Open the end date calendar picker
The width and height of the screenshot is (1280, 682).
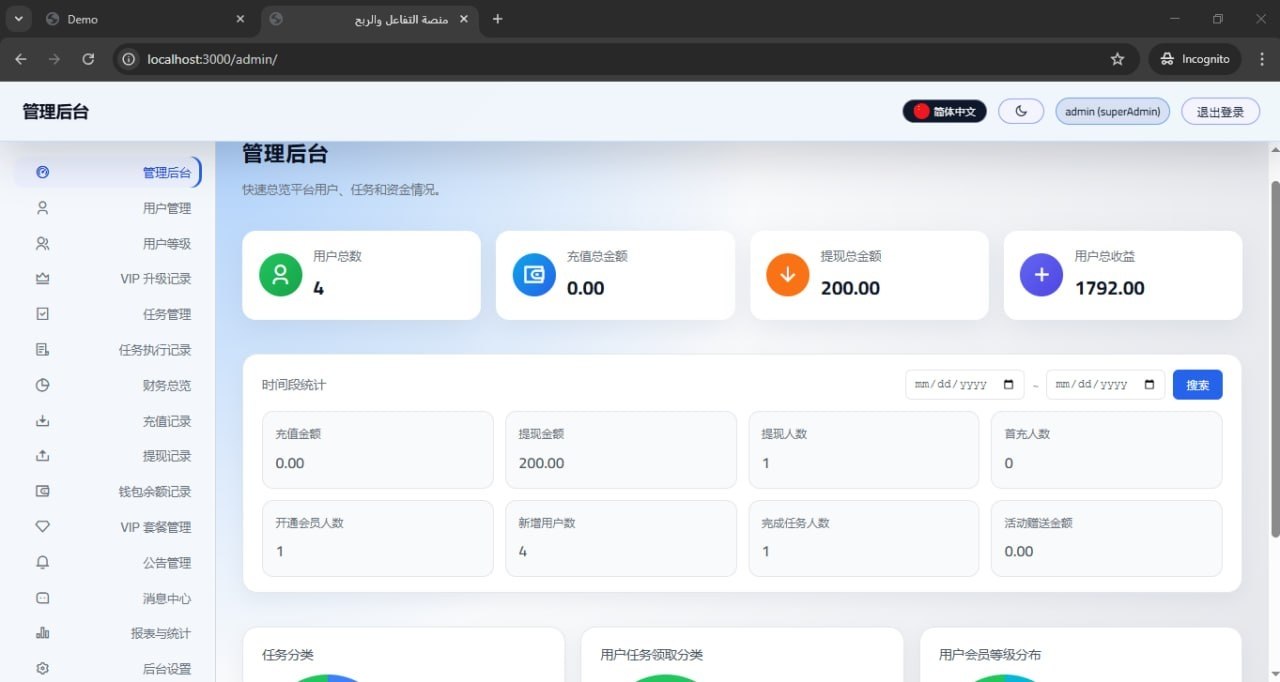pyautogui.click(x=1149, y=385)
